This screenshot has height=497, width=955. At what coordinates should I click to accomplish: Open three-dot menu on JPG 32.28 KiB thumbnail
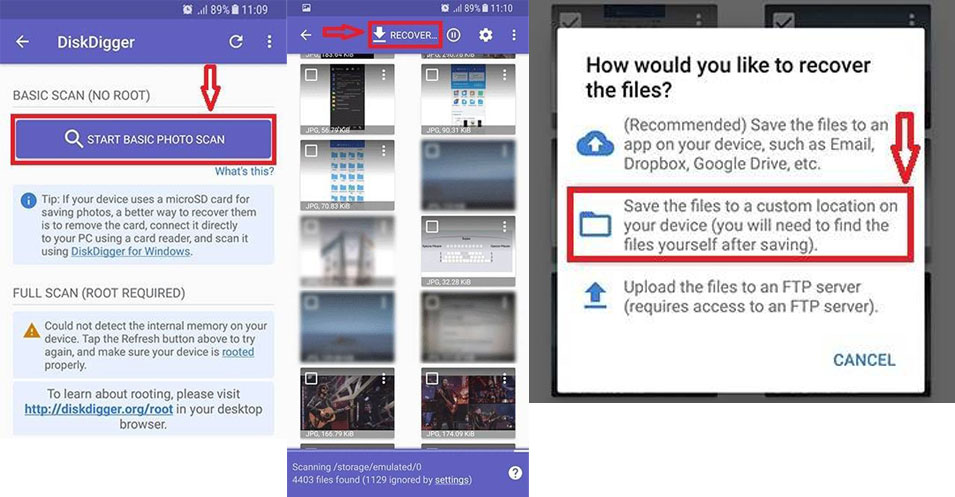coord(504,227)
